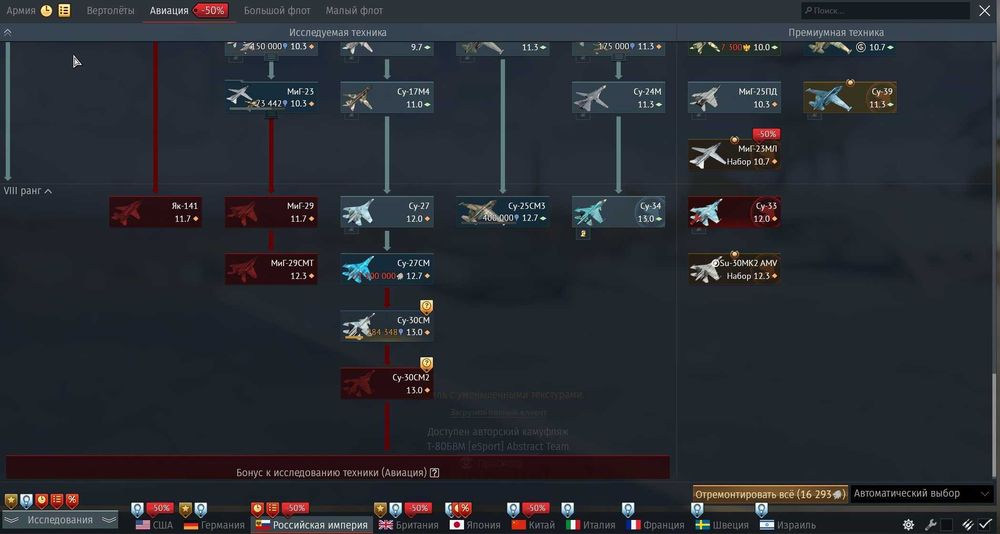This screenshot has height=534, width=1000.
Task: Click the Премиумная техника header
Action: [835, 32]
